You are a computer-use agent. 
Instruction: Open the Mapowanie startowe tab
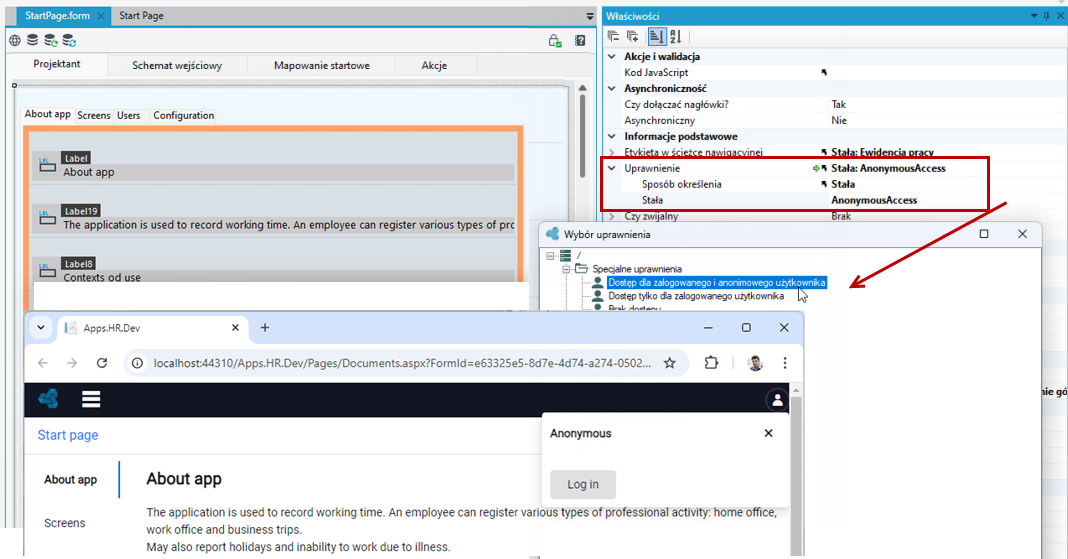click(321, 65)
